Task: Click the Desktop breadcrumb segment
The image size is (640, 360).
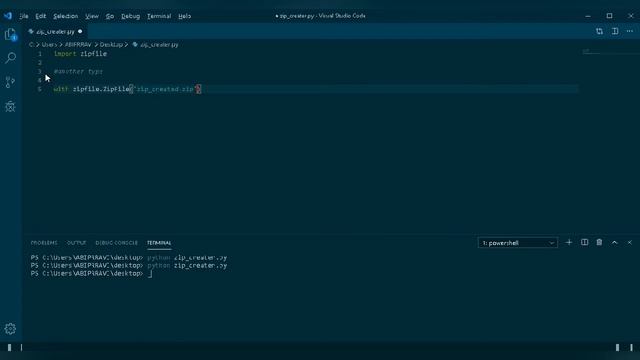Action: pyautogui.click(x=111, y=44)
